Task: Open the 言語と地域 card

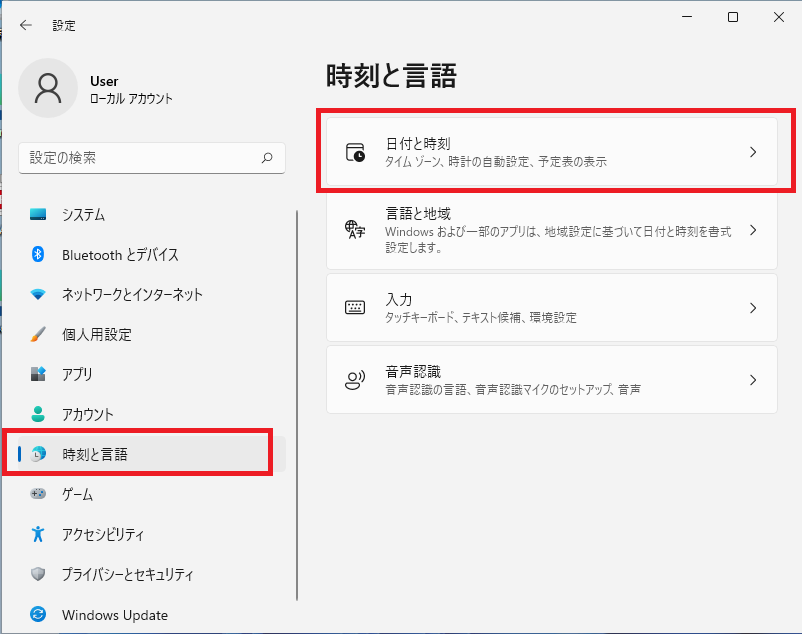Action: 552,230
